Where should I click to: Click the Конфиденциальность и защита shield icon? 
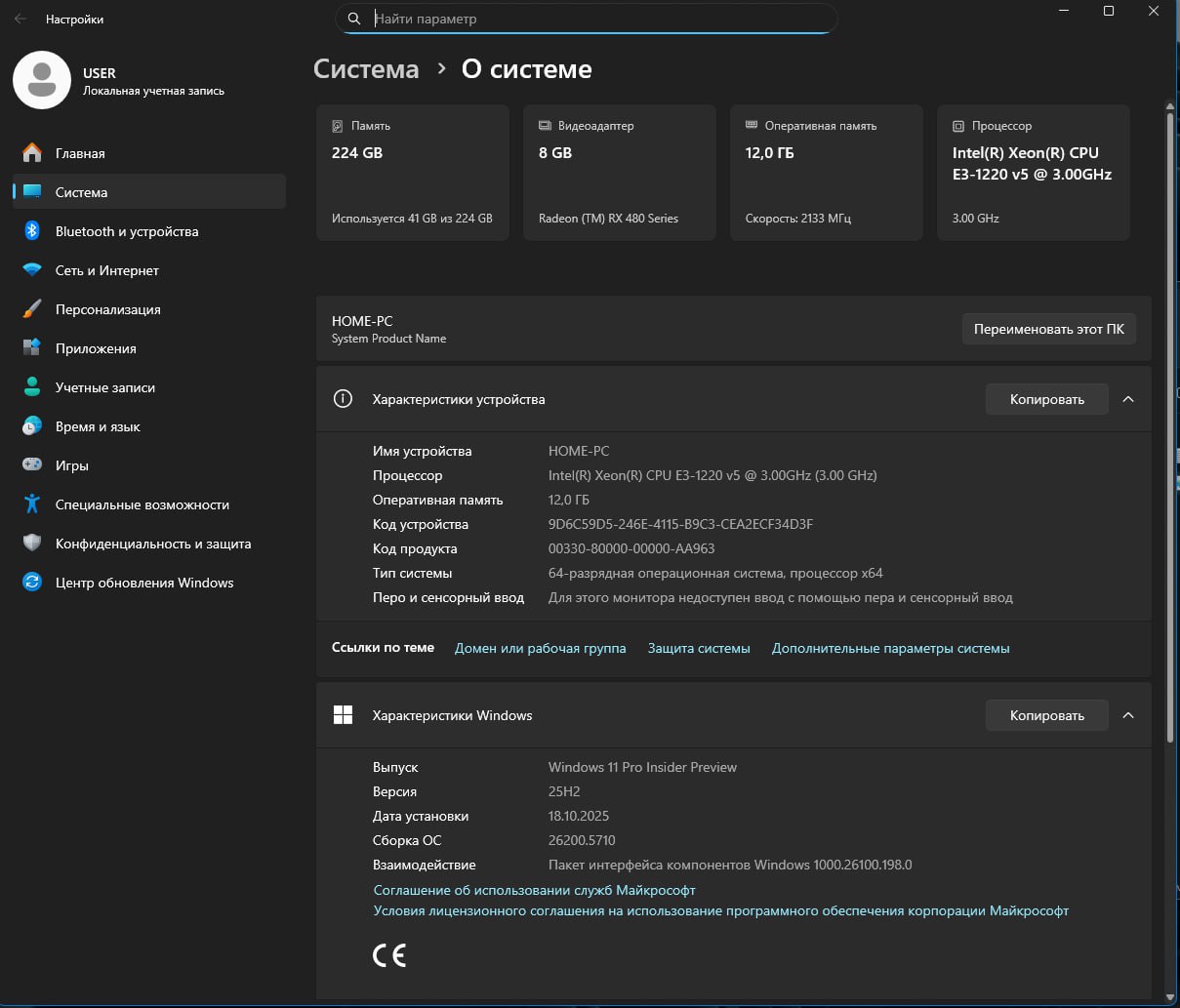click(32, 544)
